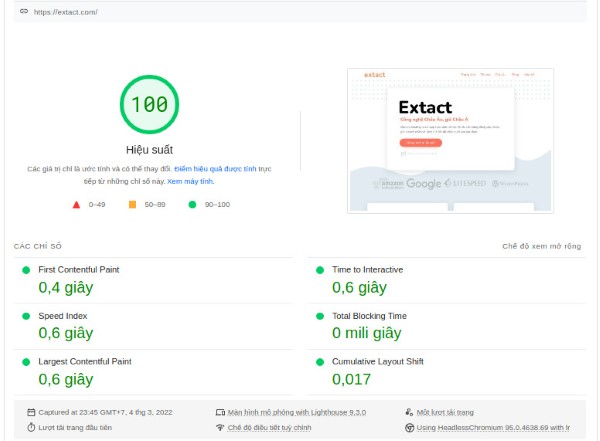
Task: Click the wifi throttling icon in footer
Action: (x=220, y=427)
